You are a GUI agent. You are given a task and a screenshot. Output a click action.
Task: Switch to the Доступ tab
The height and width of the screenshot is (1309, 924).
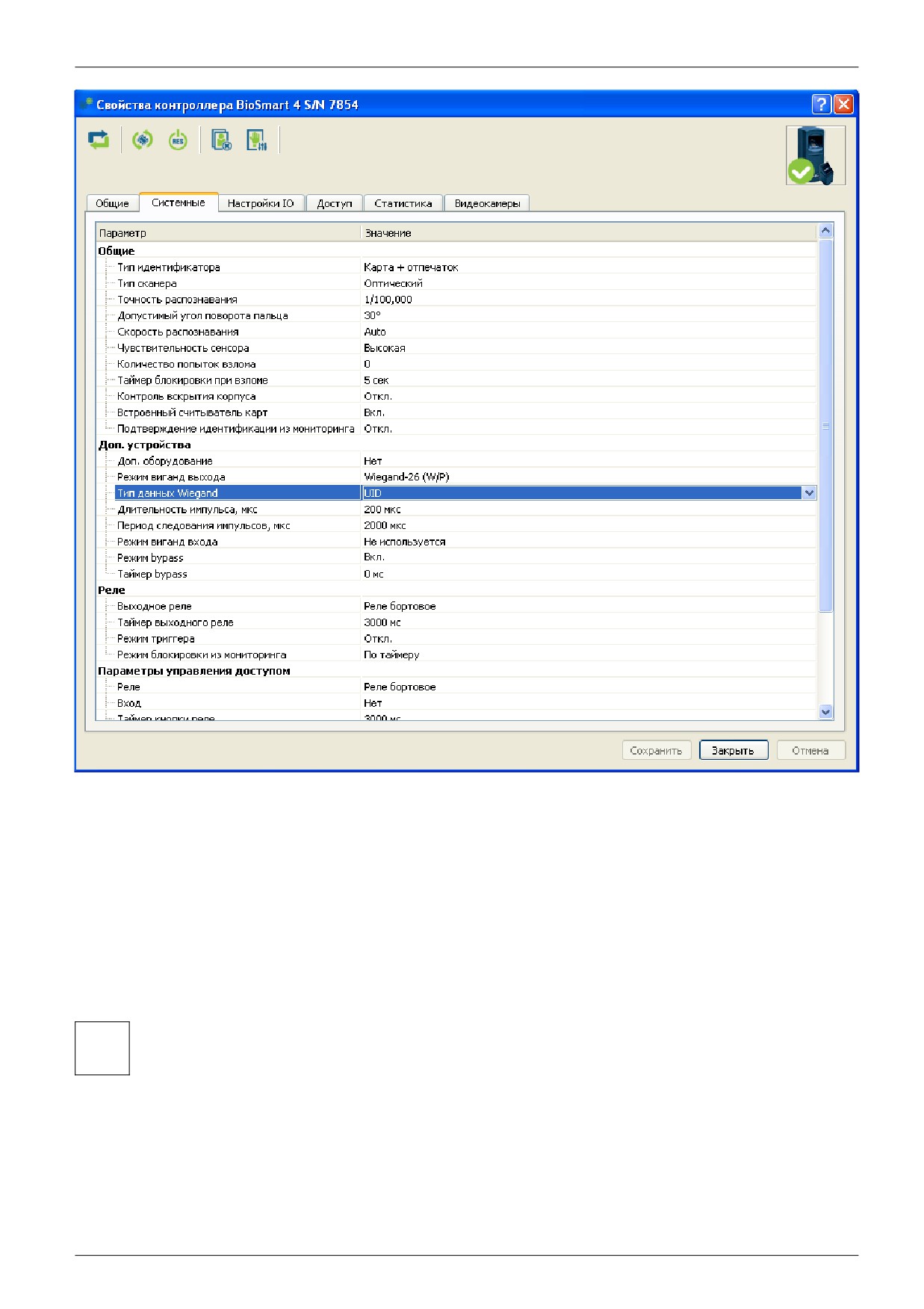[x=334, y=203]
